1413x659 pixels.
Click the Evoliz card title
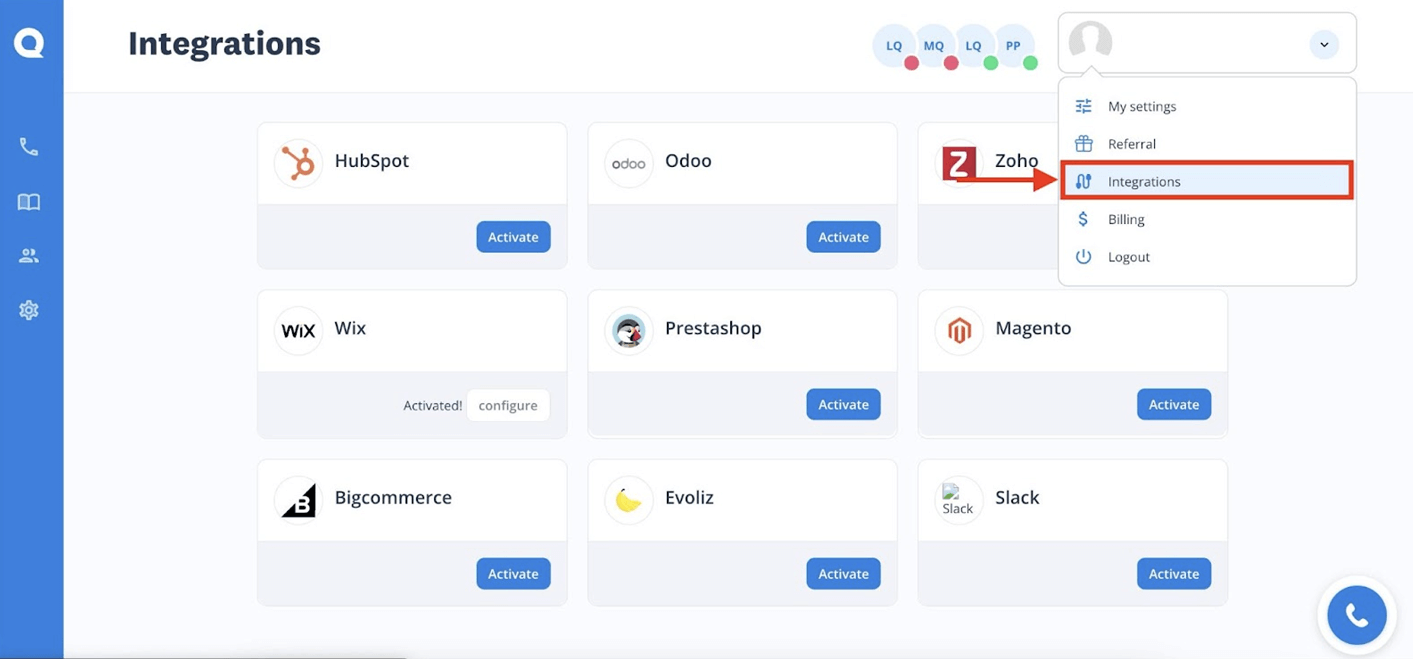click(689, 498)
